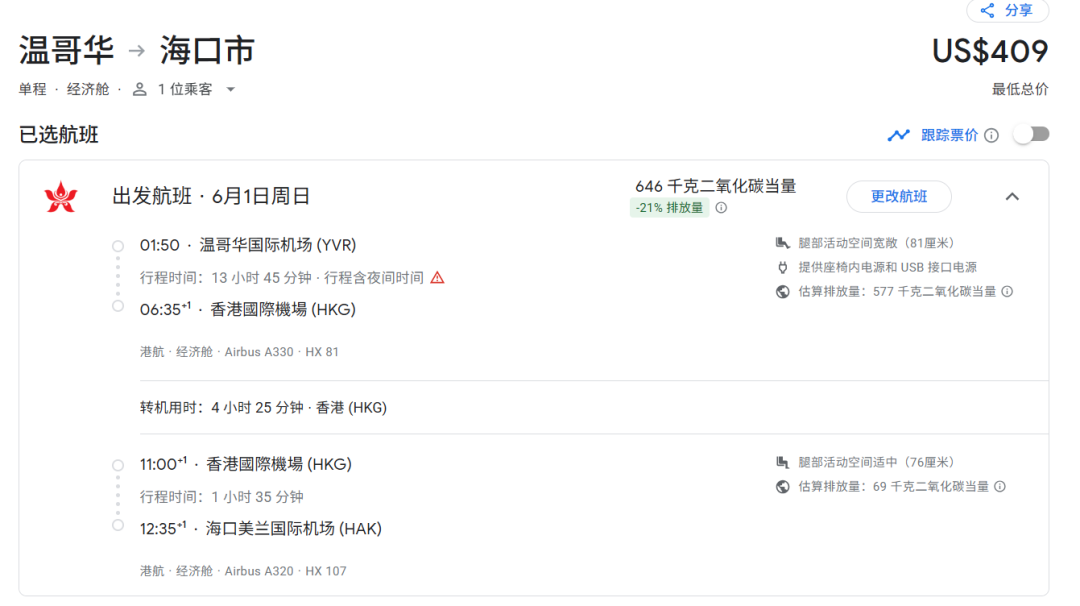The image size is (1080, 606).
Task: Click the one-way trip type label
Action: pos(32,89)
